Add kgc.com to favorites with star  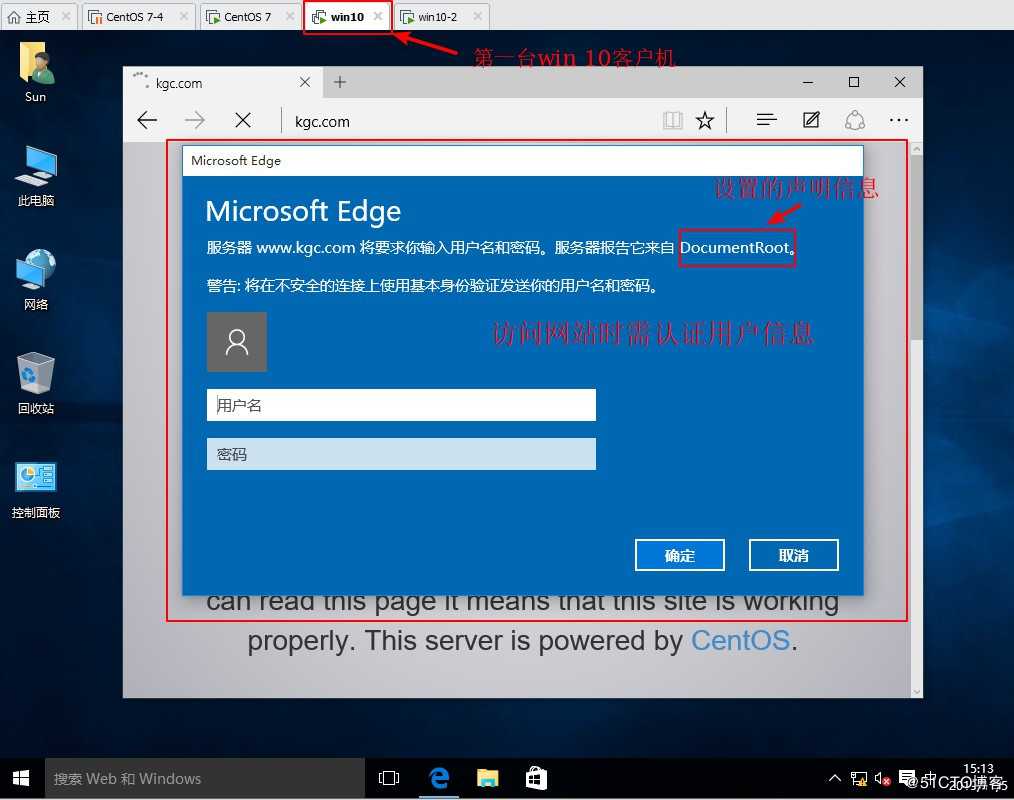(705, 120)
